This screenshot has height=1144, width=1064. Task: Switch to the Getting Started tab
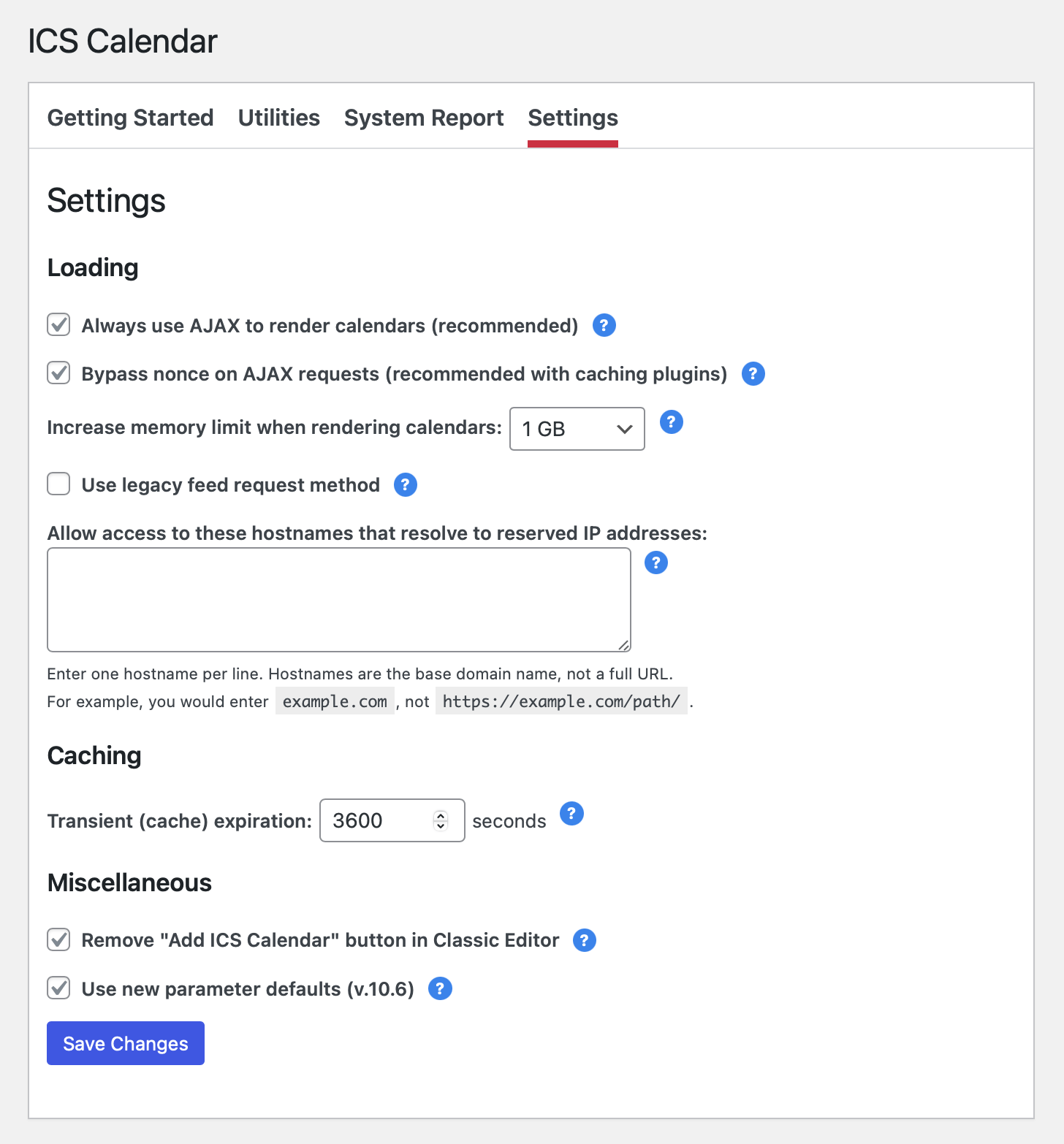130,118
